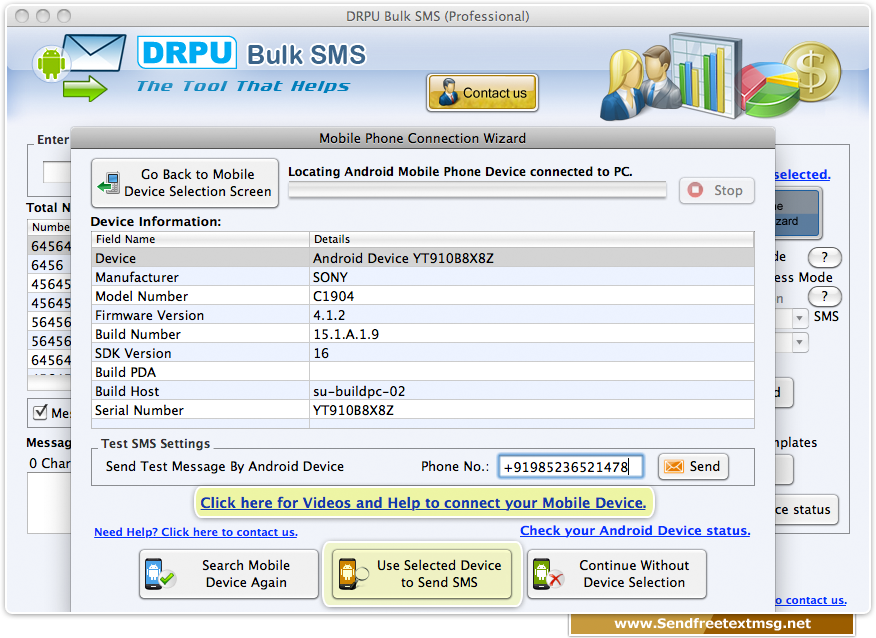The height and width of the screenshot is (638, 876).
Task: Click the Android envelope logo icon
Action: [x=79, y=67]
